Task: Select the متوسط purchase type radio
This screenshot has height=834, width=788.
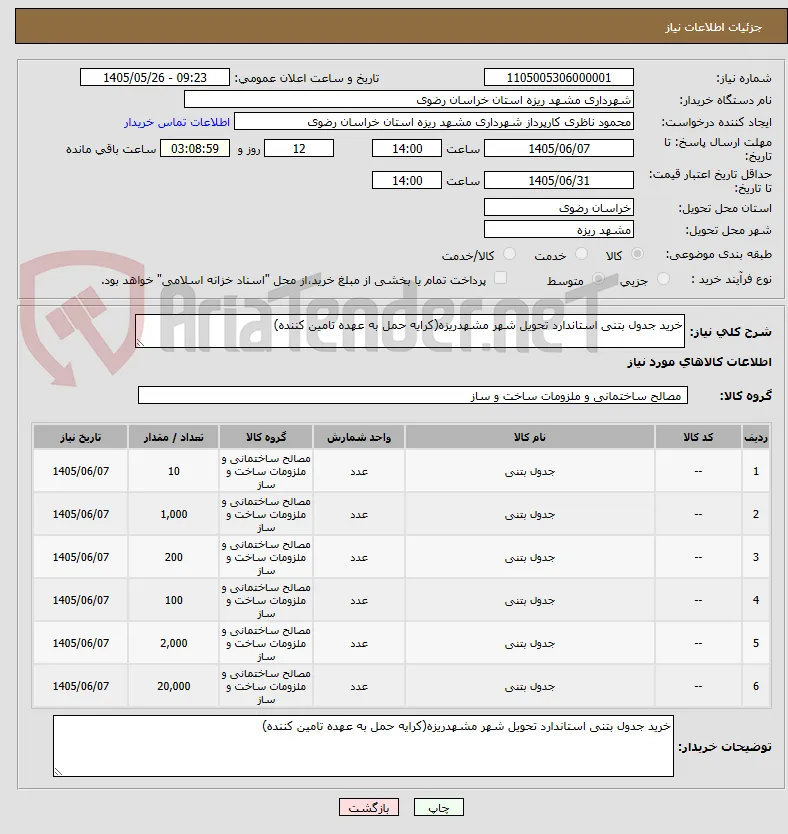Action: point(599,279)
